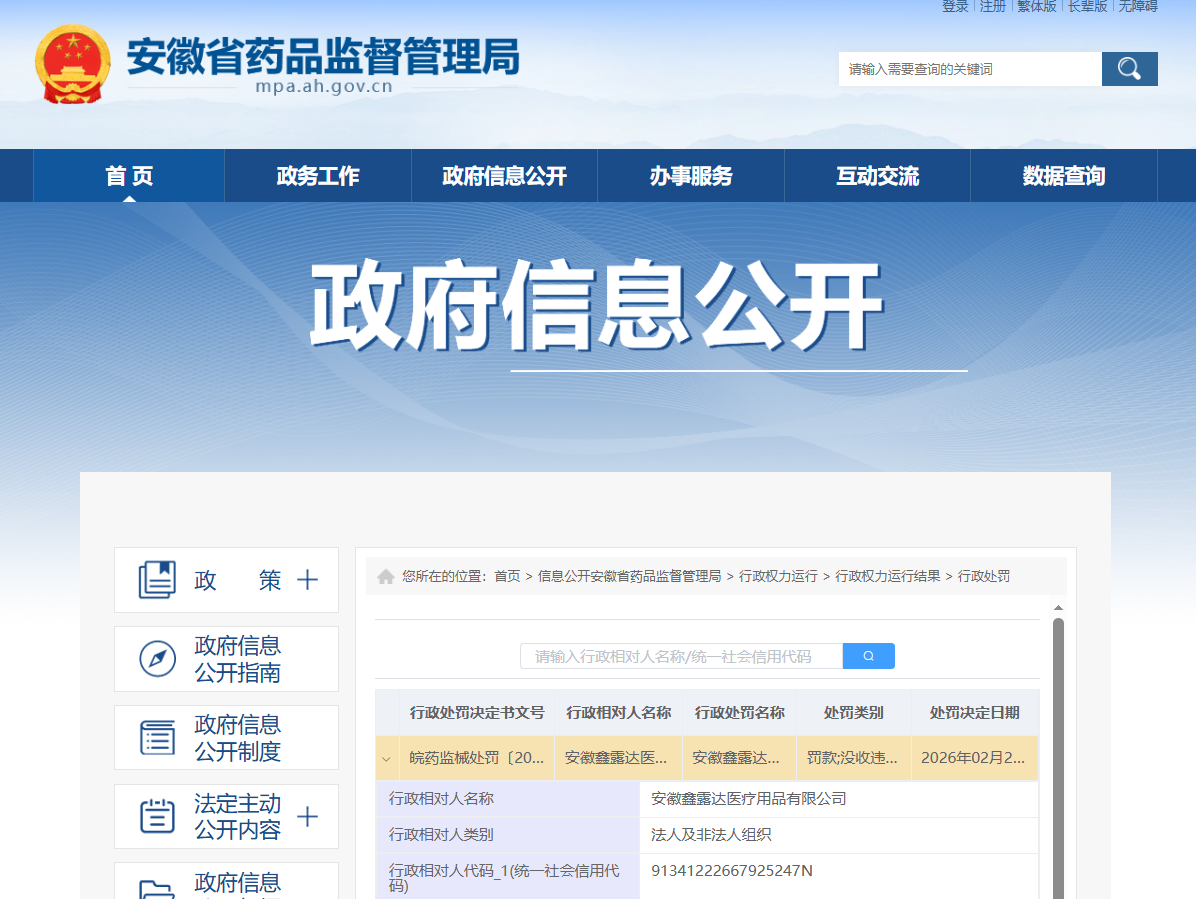Click the policy document icon in sidebar

coord(157,580)
